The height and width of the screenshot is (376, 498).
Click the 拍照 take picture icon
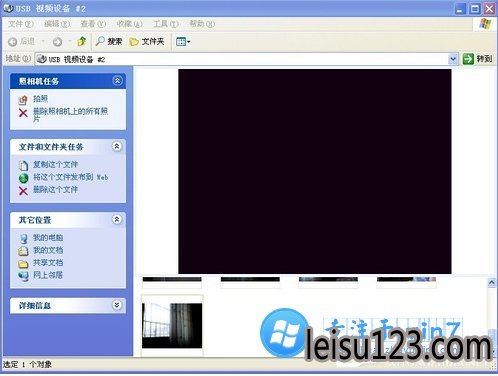(23, 99)
